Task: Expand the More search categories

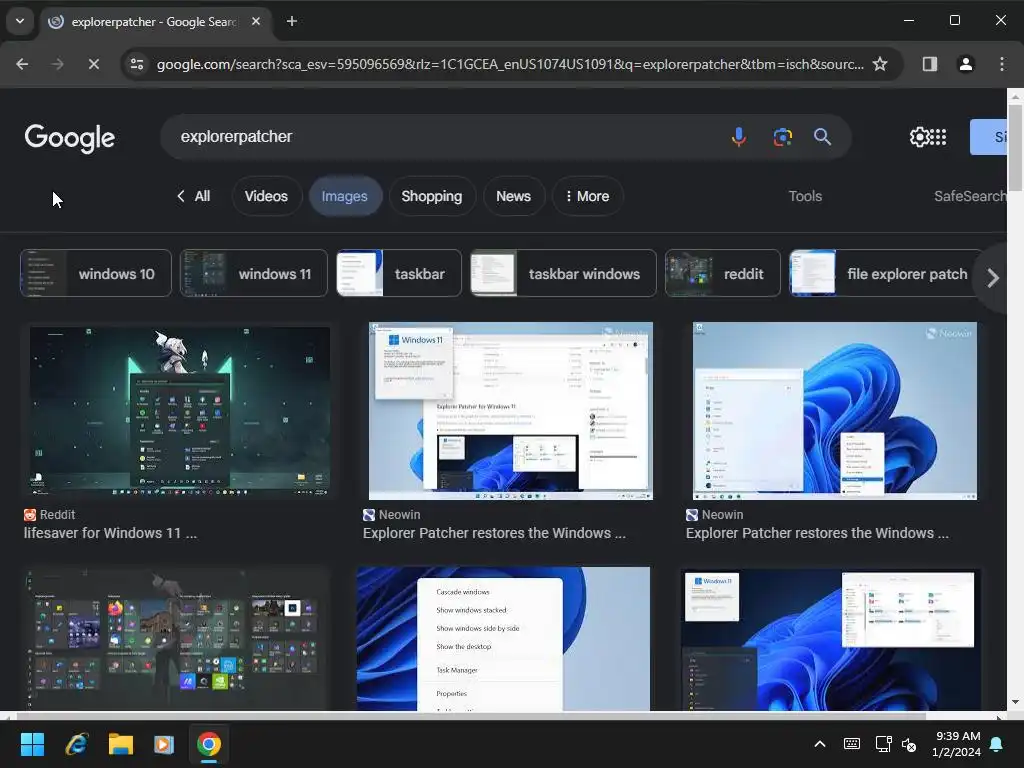Action: tap(587, 196)
